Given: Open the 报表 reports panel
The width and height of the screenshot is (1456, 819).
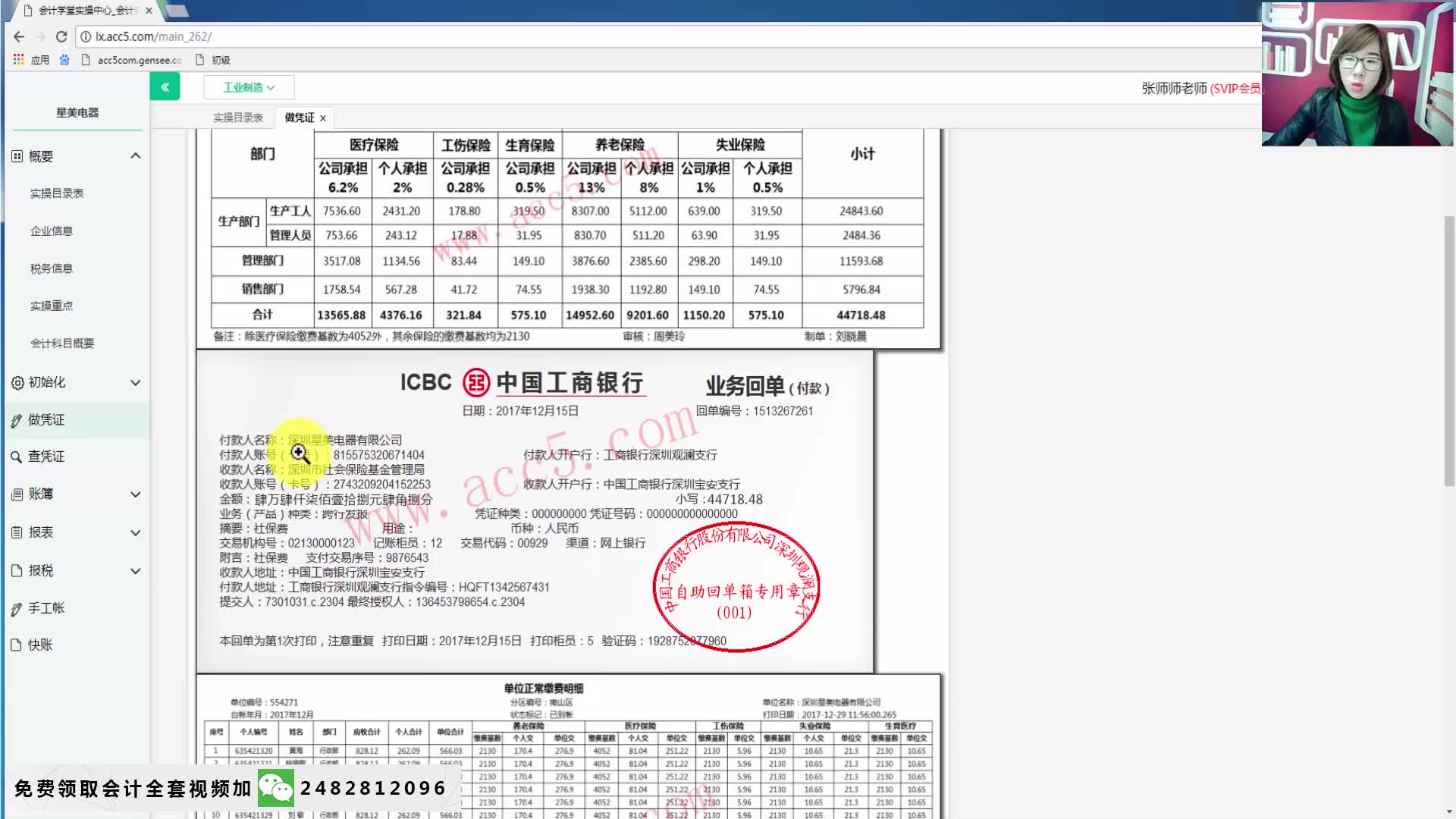Looking at the screenshot, I should (17, 532).
